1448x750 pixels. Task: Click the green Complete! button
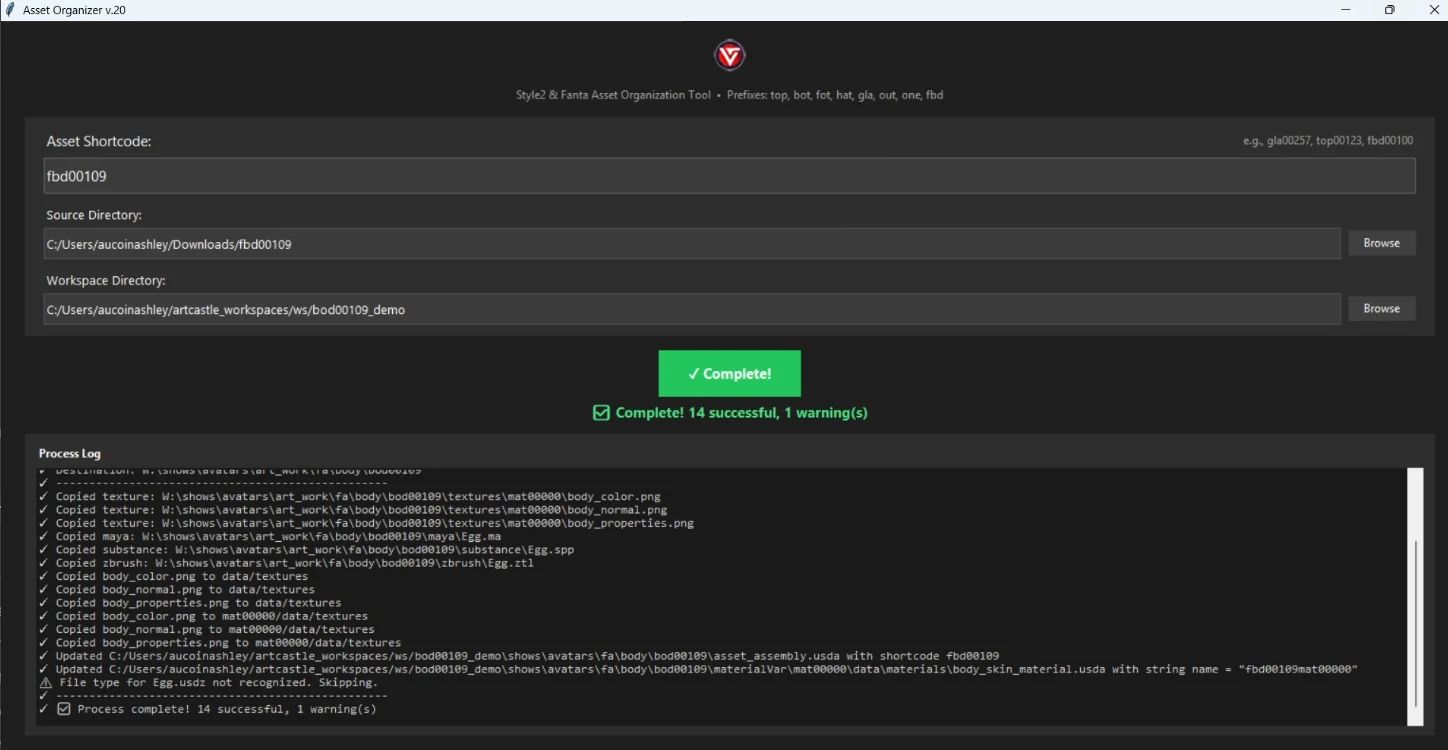(730, 373)
